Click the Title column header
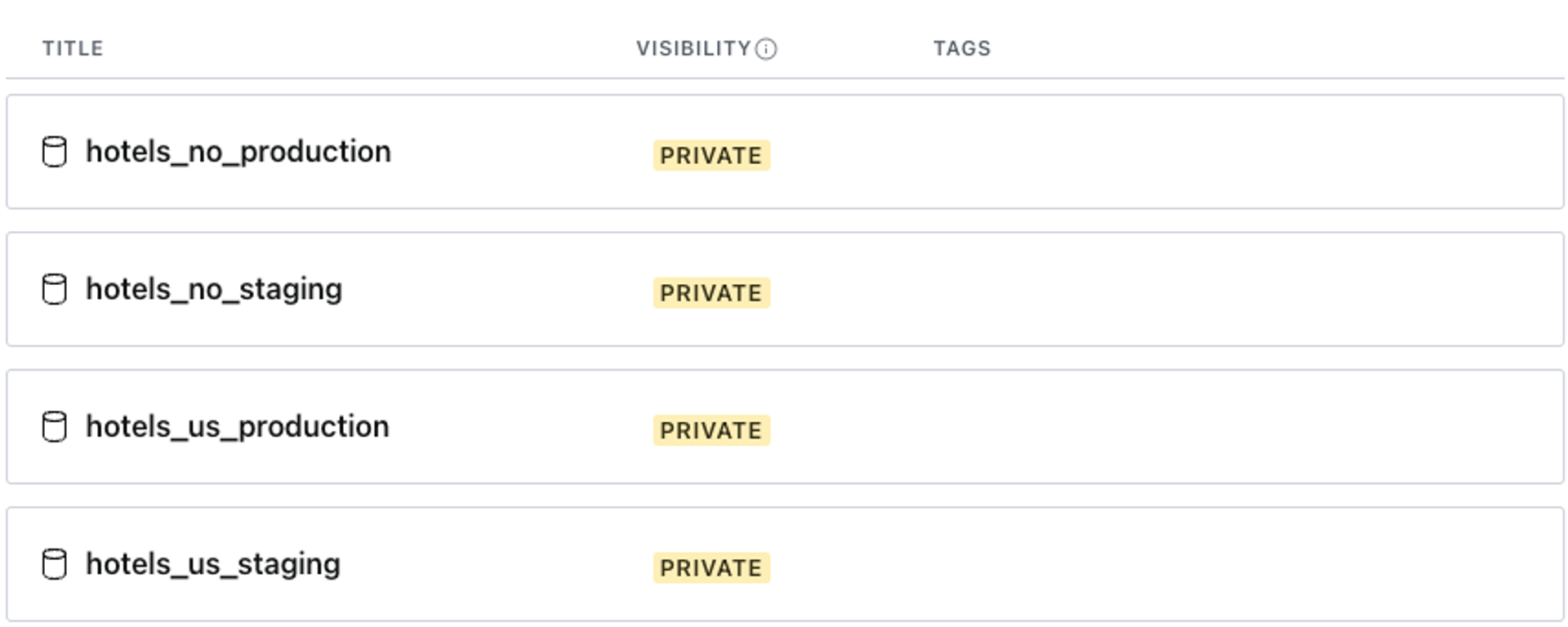 click(x=73, y=49)
